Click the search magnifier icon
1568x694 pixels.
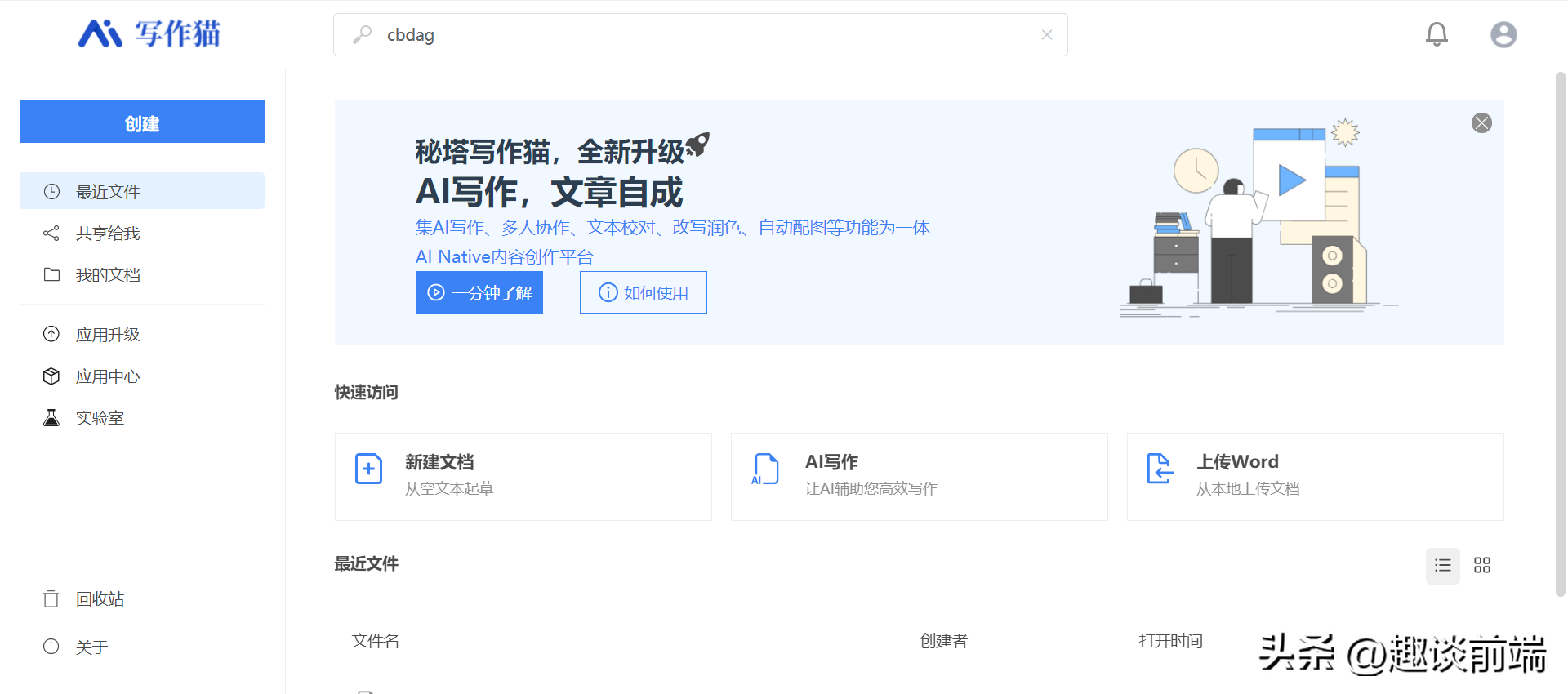coord(362,34)
